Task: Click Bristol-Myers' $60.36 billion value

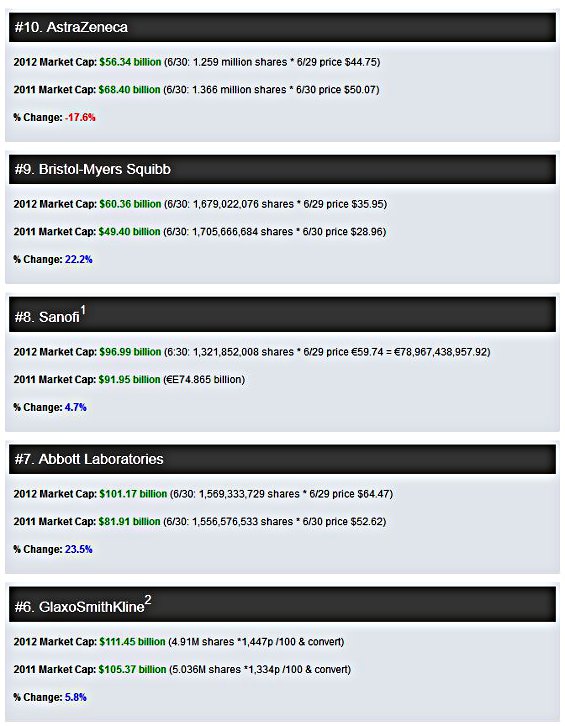Action: tap(130, 204)
